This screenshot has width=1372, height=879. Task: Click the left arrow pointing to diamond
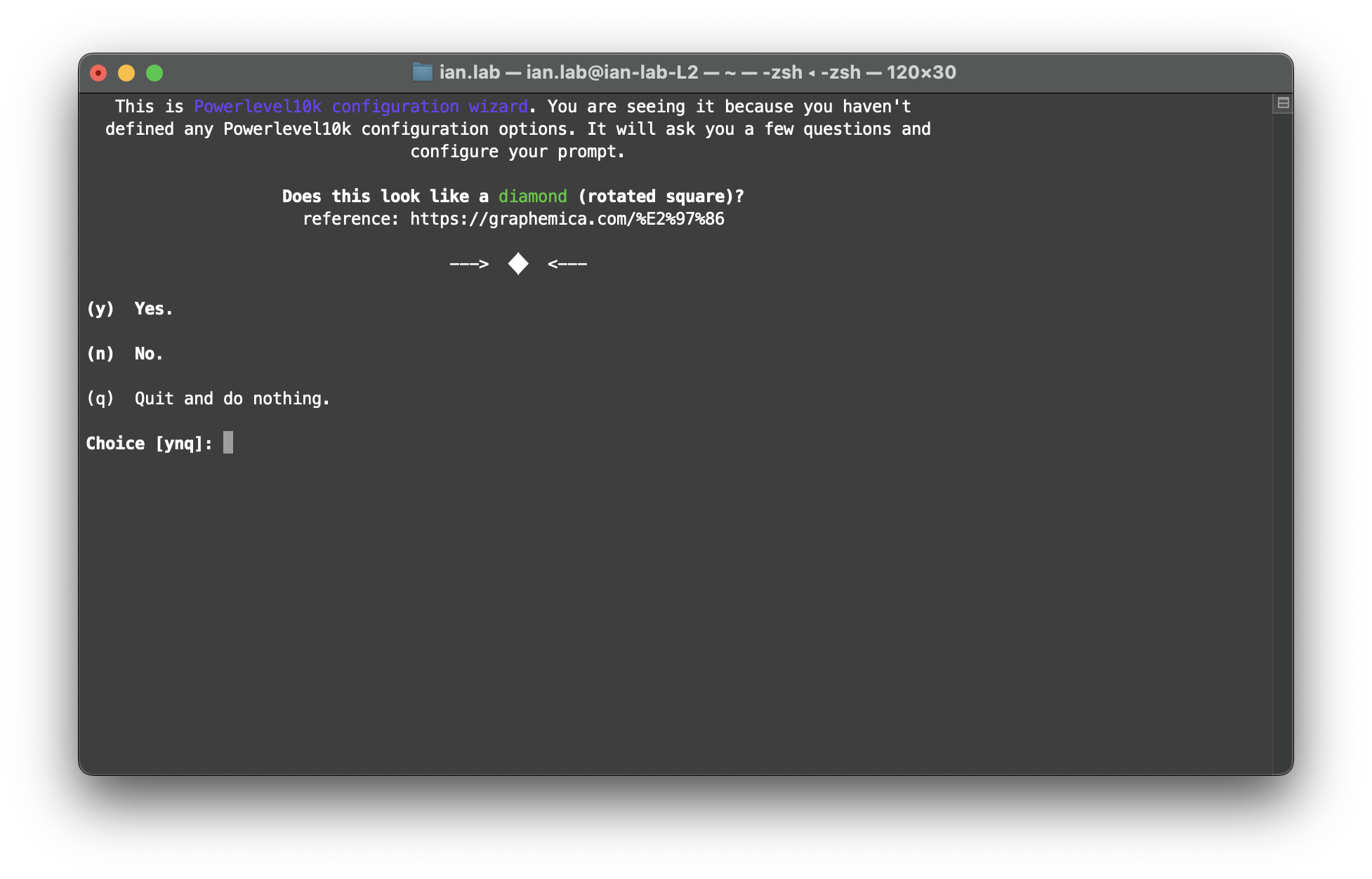pos(469,264)
